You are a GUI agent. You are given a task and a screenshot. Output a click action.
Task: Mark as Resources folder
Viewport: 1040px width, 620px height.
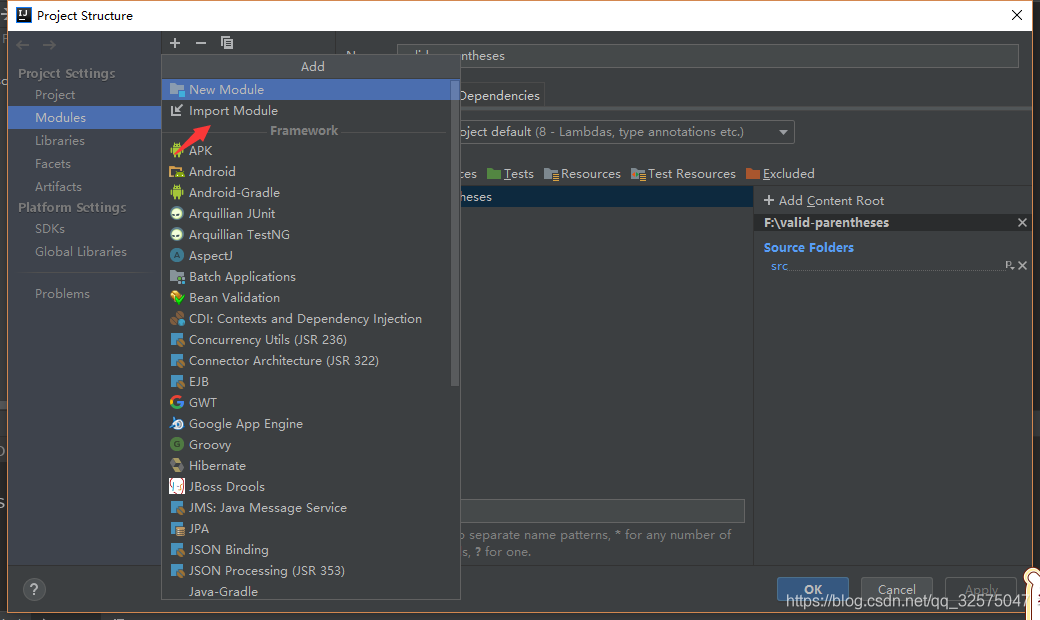coord(582,174)
